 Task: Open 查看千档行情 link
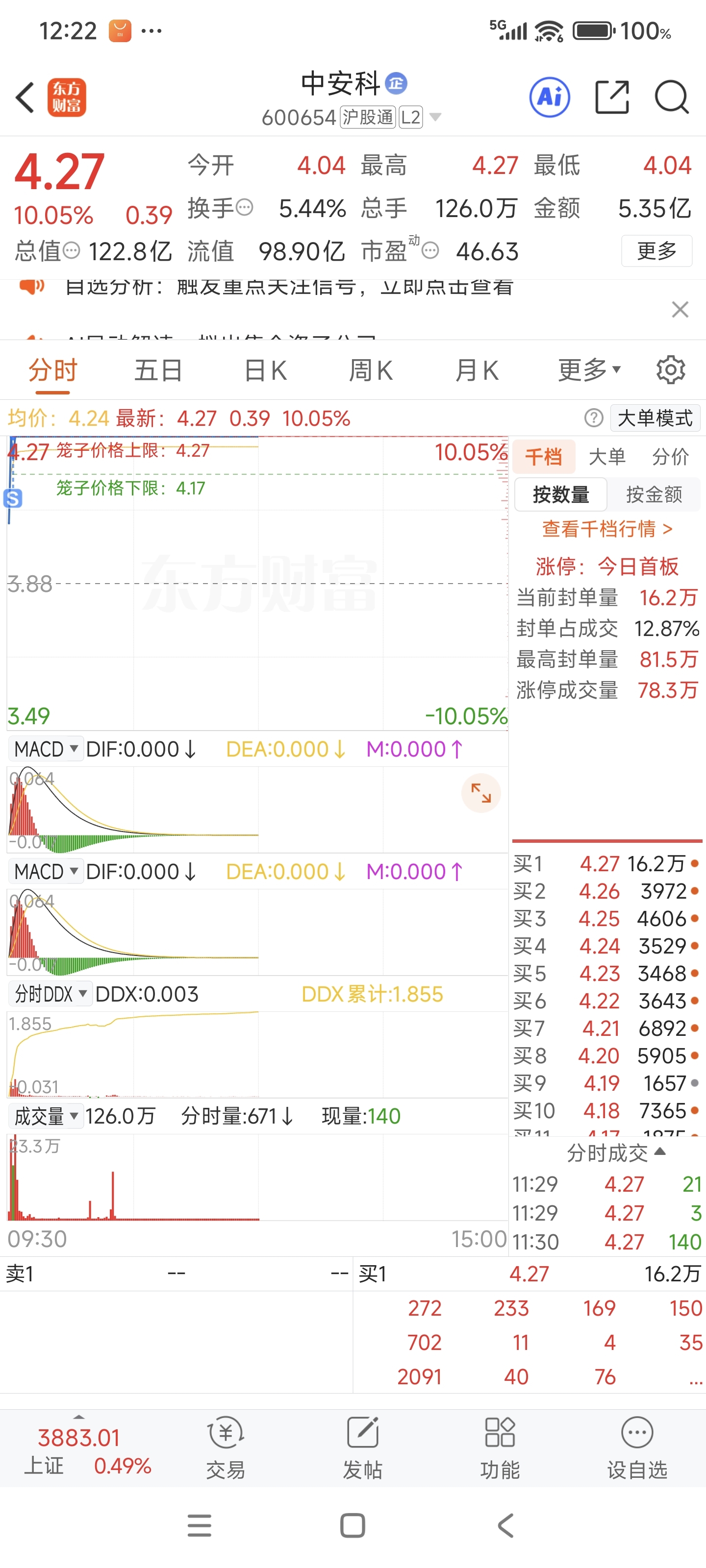tap(607, 528)
